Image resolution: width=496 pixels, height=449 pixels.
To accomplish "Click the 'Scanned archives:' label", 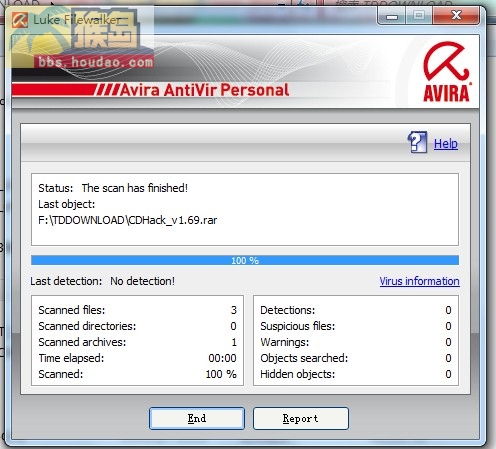I will click(82, 342).
